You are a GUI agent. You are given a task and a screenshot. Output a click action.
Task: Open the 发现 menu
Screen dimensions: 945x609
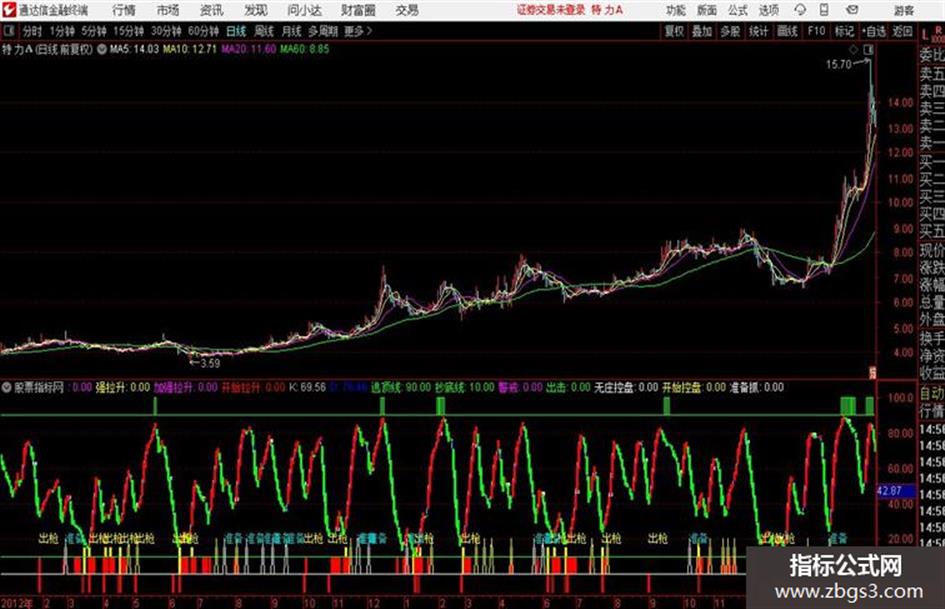256,10
